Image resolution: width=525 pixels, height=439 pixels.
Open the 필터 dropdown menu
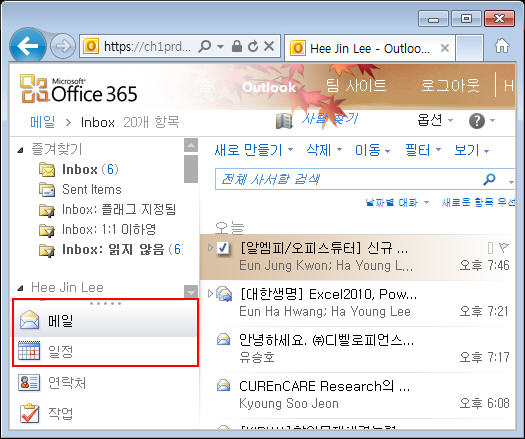coord(423,150)
